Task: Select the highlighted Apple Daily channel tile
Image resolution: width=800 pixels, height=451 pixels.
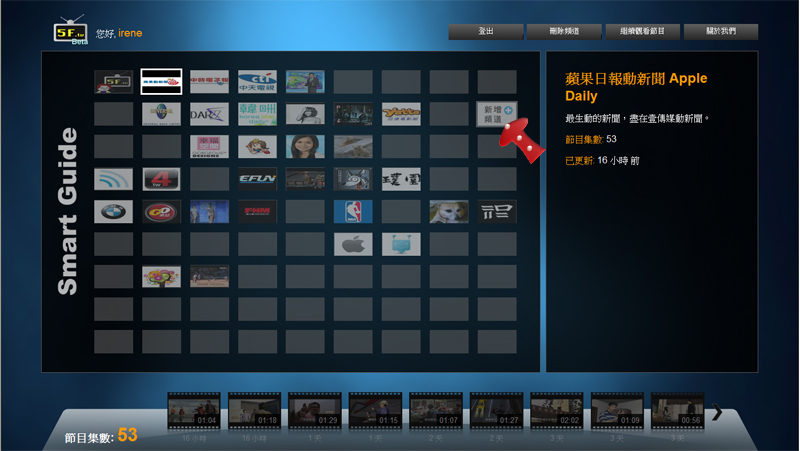Action: [161, 82]
